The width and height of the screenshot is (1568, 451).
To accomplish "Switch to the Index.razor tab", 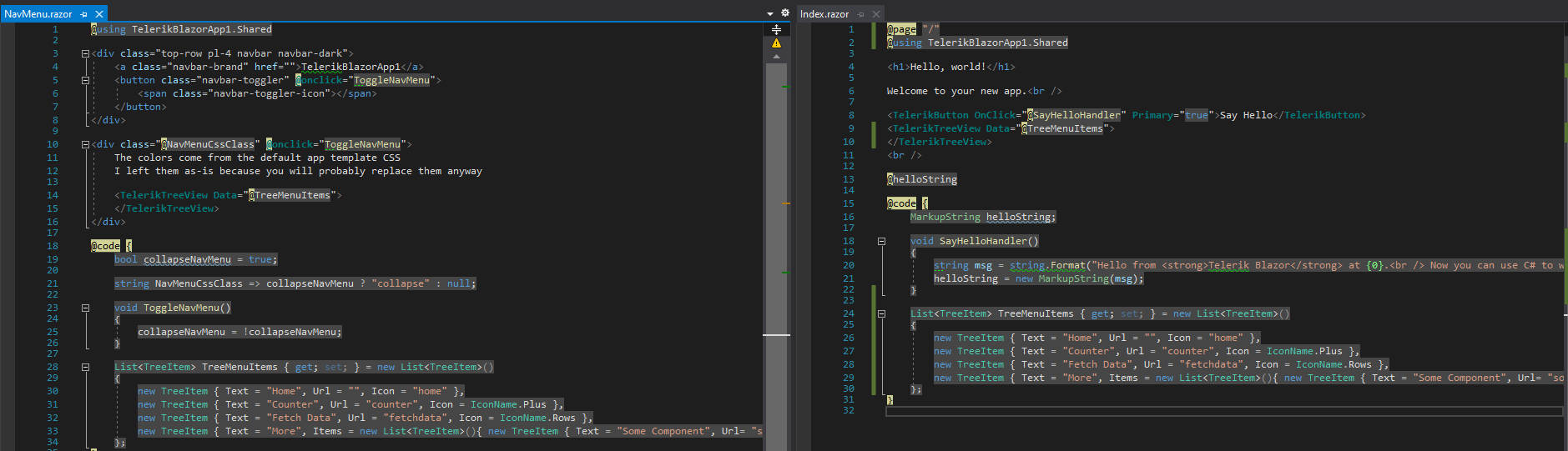I will tap(824, 14).
